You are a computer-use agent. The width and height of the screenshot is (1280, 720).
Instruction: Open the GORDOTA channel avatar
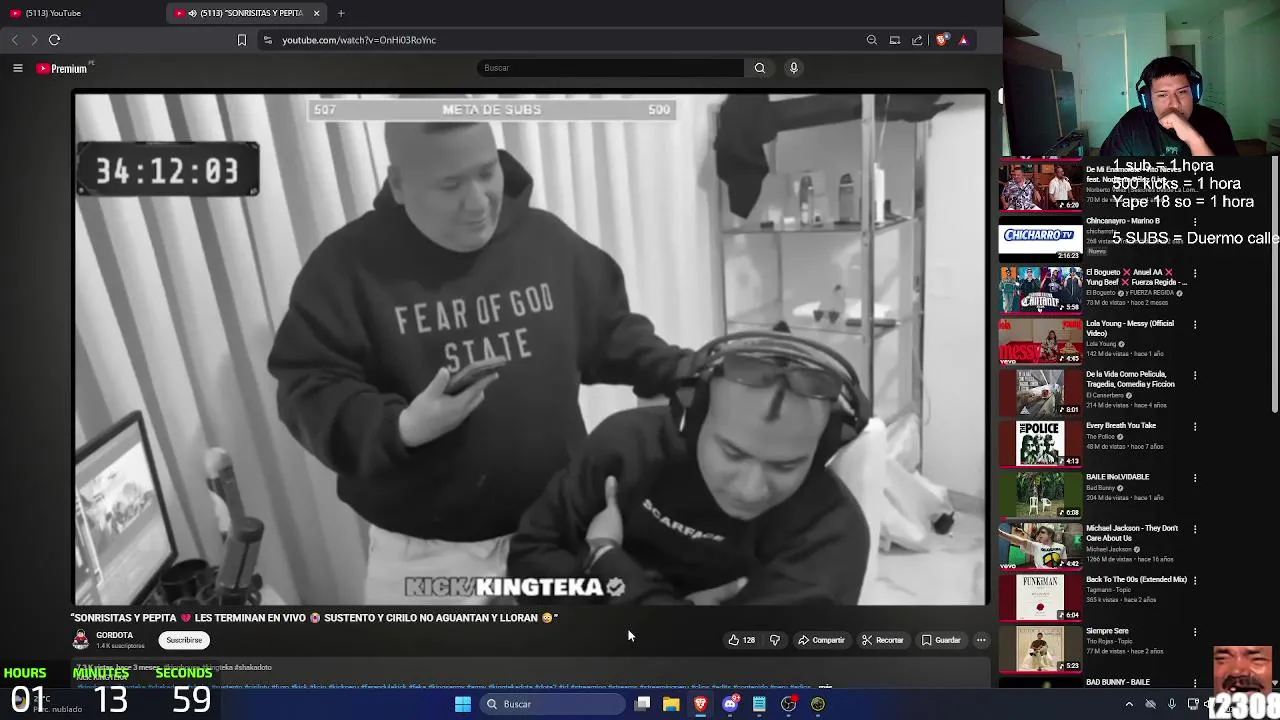click(x=81, y=640)
